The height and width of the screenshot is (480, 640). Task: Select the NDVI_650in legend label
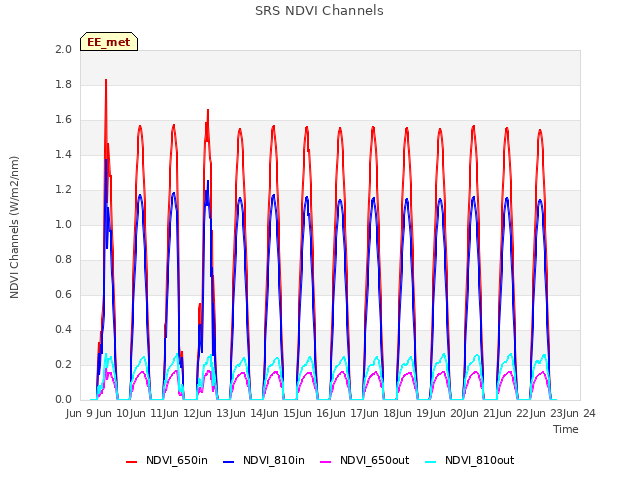click(177, 460)
